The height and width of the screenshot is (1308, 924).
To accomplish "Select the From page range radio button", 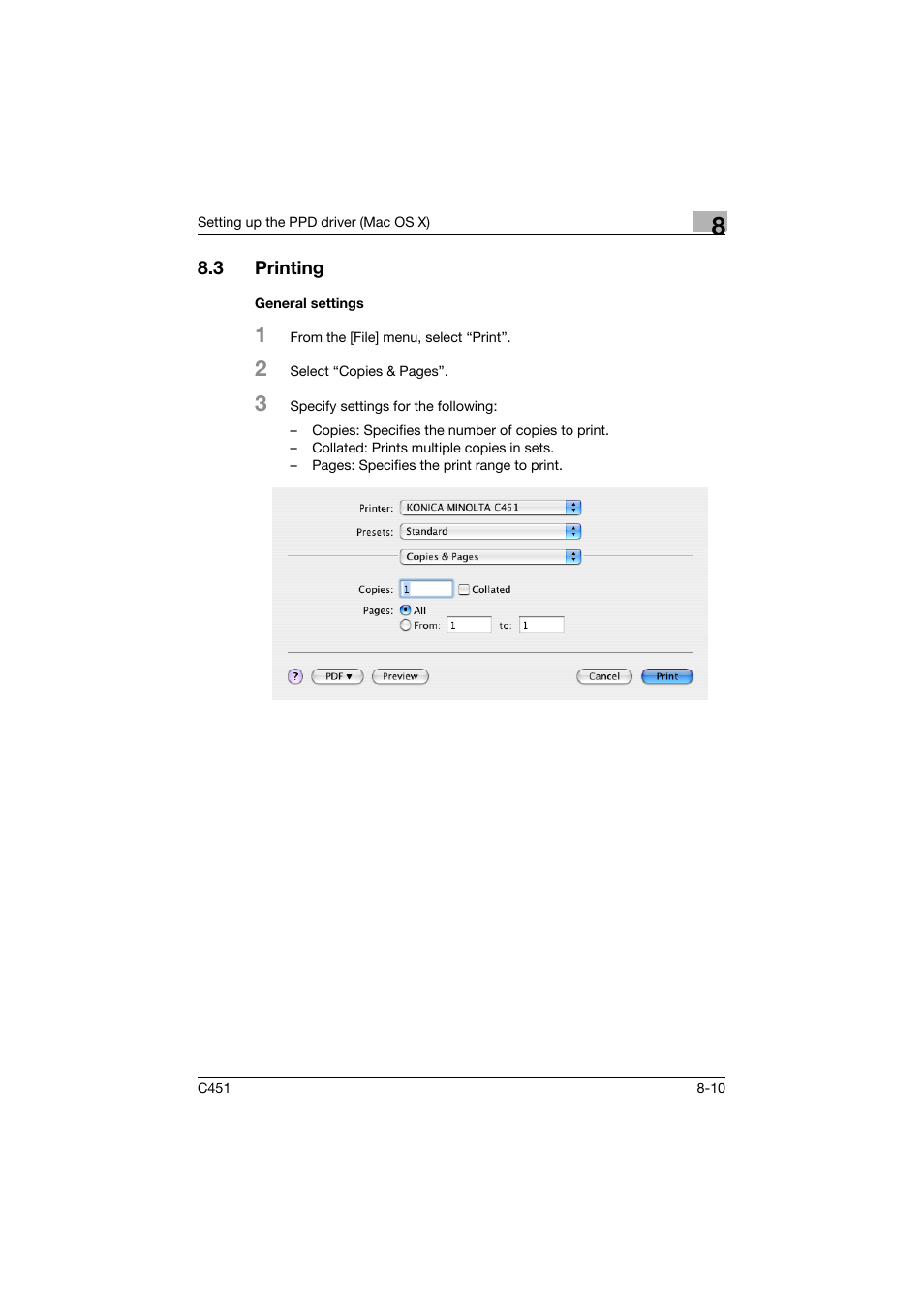I will tap(406, 625).
